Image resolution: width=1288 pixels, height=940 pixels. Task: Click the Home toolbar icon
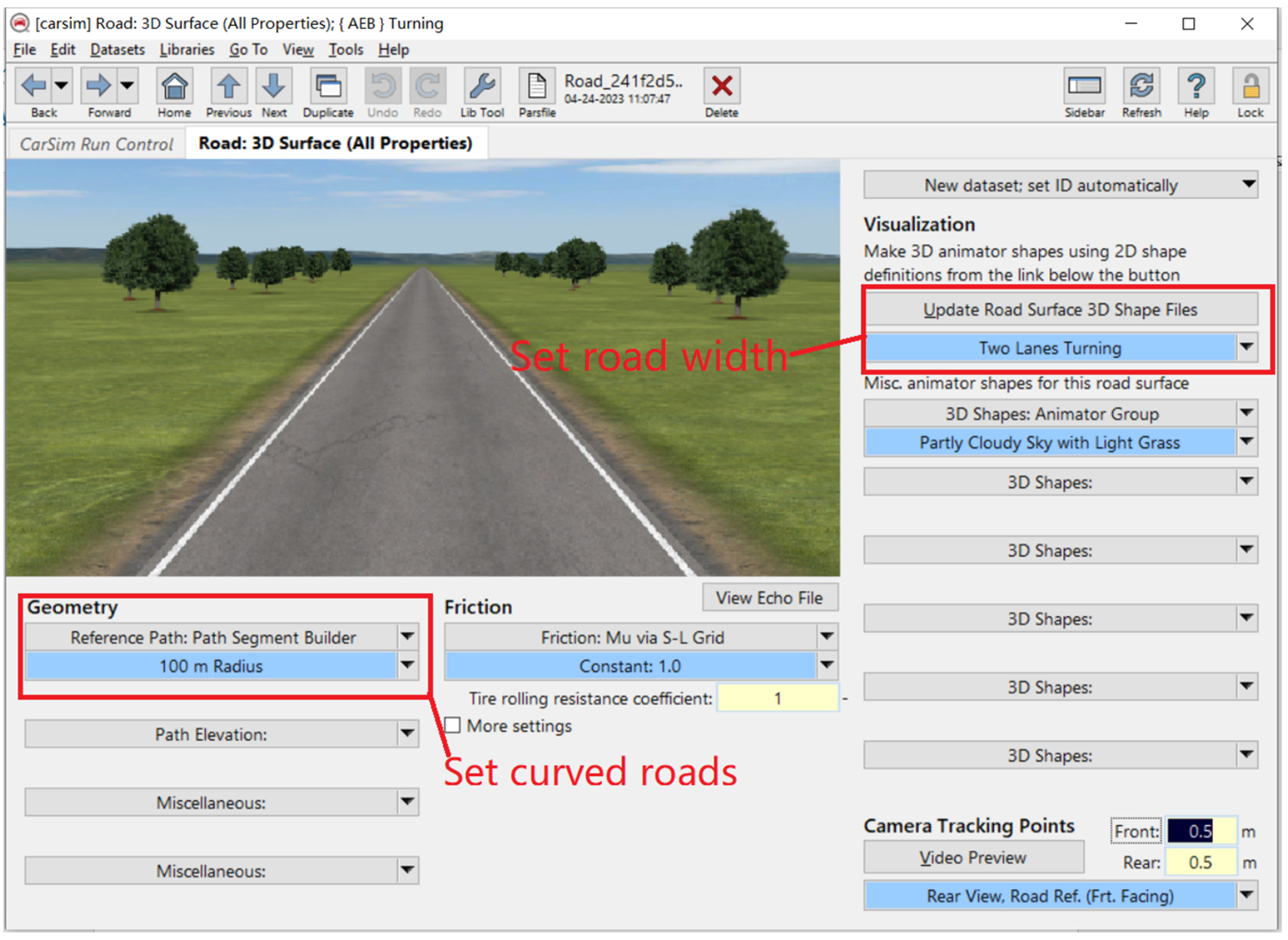tap(174, 86)
